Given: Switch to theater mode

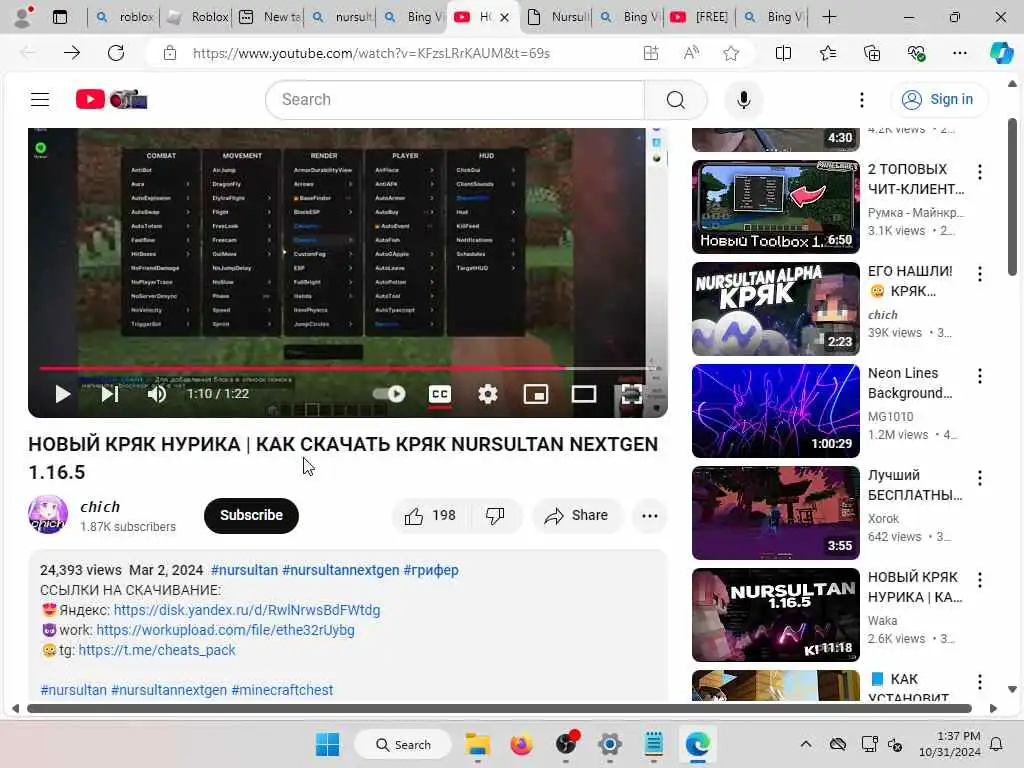Looking at the screenshot, I should coord(584,394).
